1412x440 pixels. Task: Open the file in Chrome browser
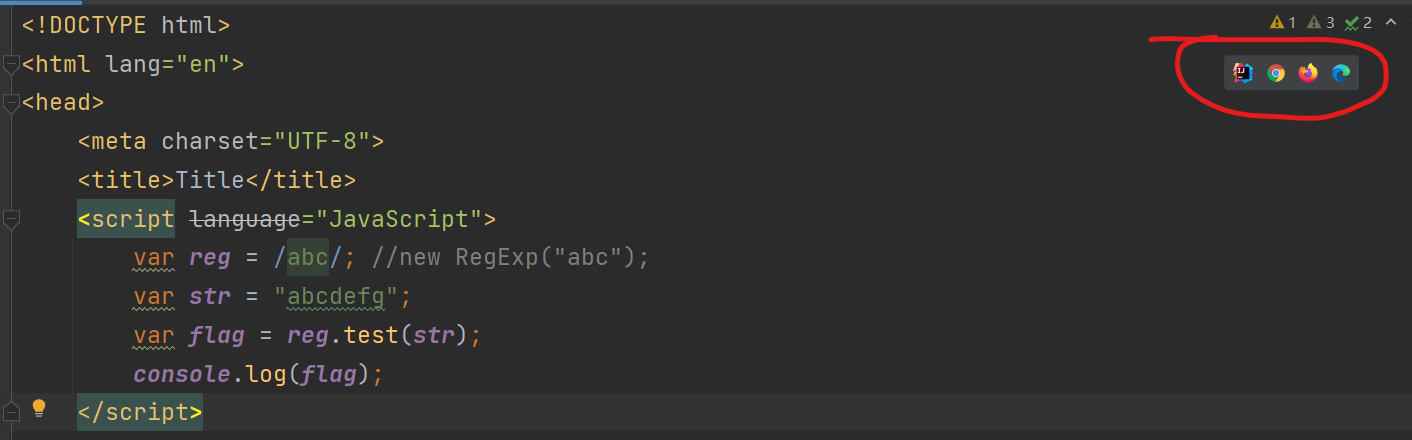(1275, 73)
